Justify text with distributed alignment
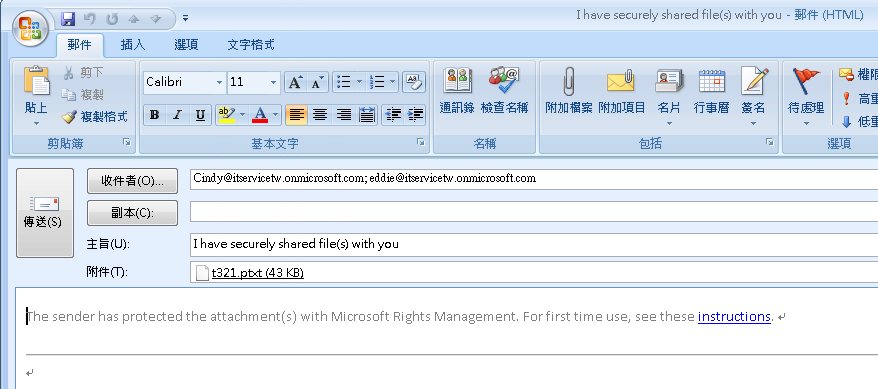This screenshot has width=878, height=389. pyautogui.click(x=366, y=115)
